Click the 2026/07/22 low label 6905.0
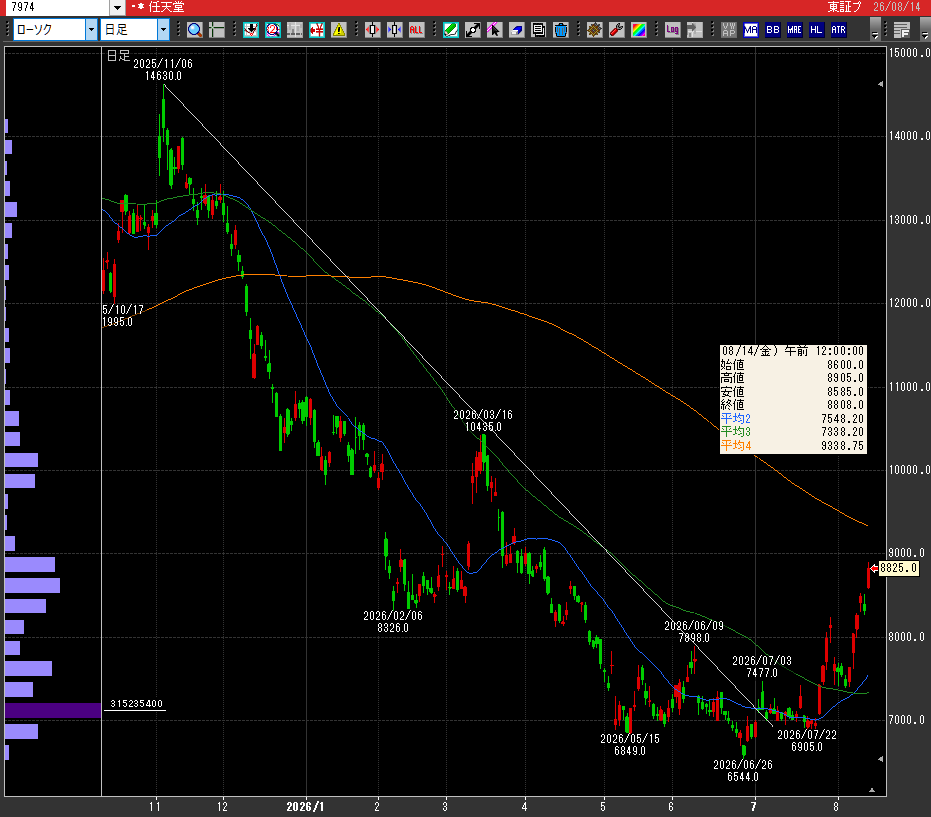Image resolution: width=931 pixels, height=817 pixels. pos(806,747)
